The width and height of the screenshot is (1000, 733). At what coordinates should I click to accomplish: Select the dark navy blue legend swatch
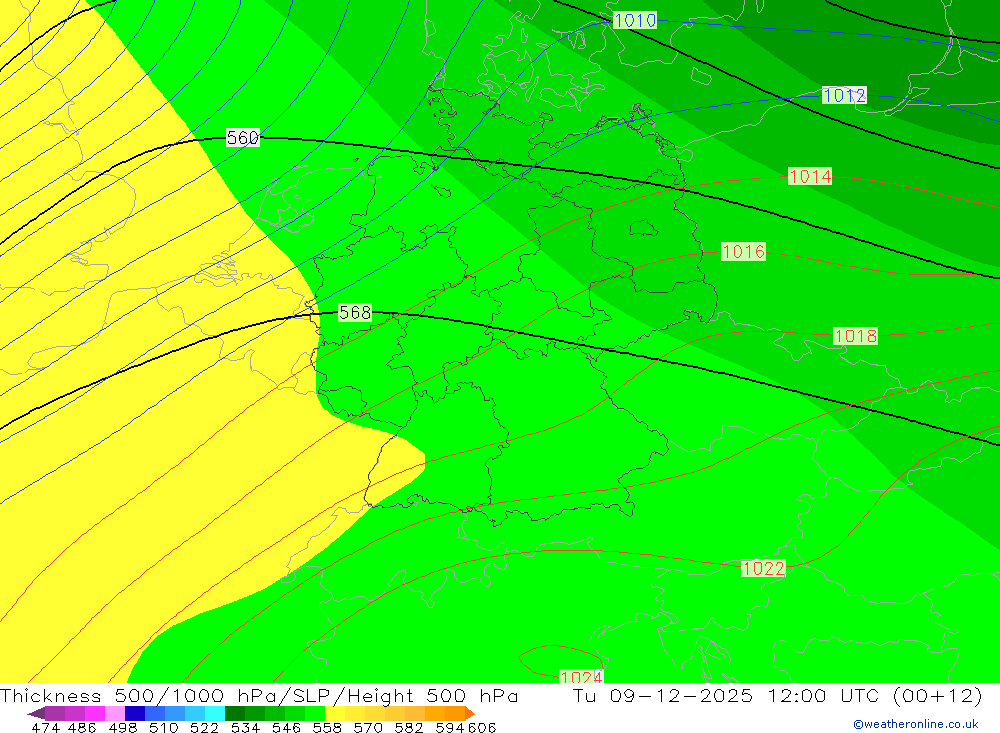[x=135, y=714]
